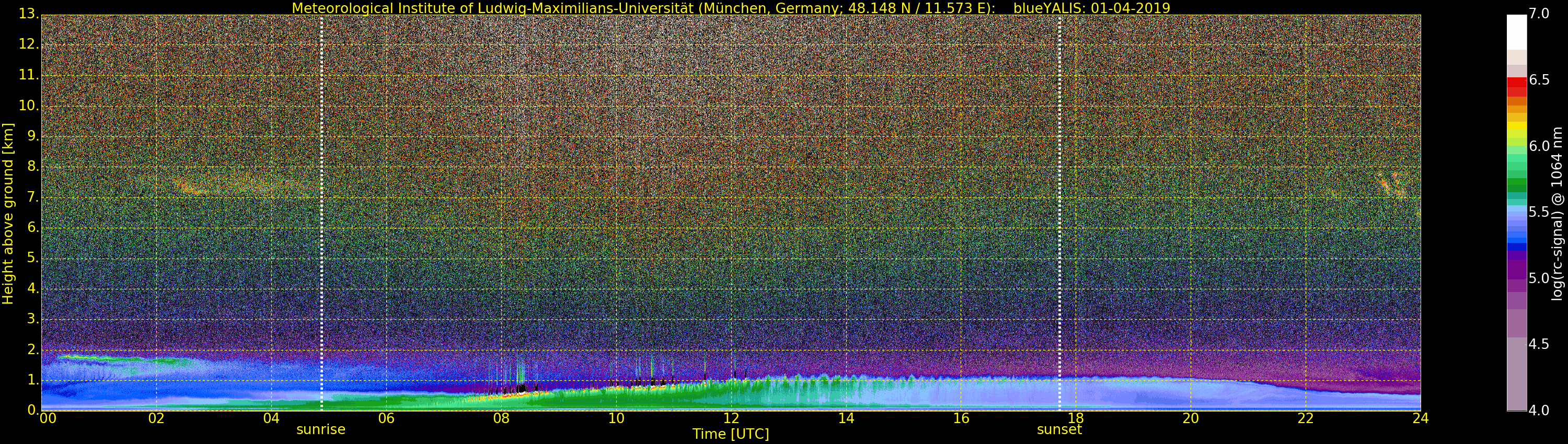Click the time axis tick label 18
The image size is (1568, 444).
1076,418
